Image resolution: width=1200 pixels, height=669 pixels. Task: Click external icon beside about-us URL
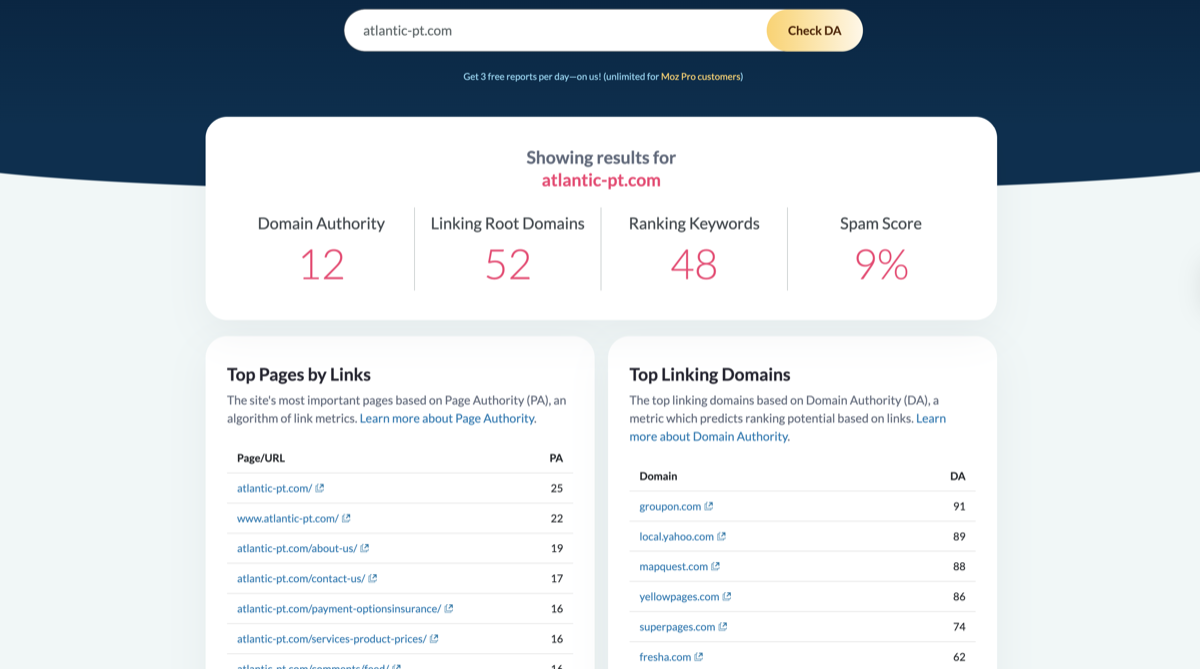365,548
